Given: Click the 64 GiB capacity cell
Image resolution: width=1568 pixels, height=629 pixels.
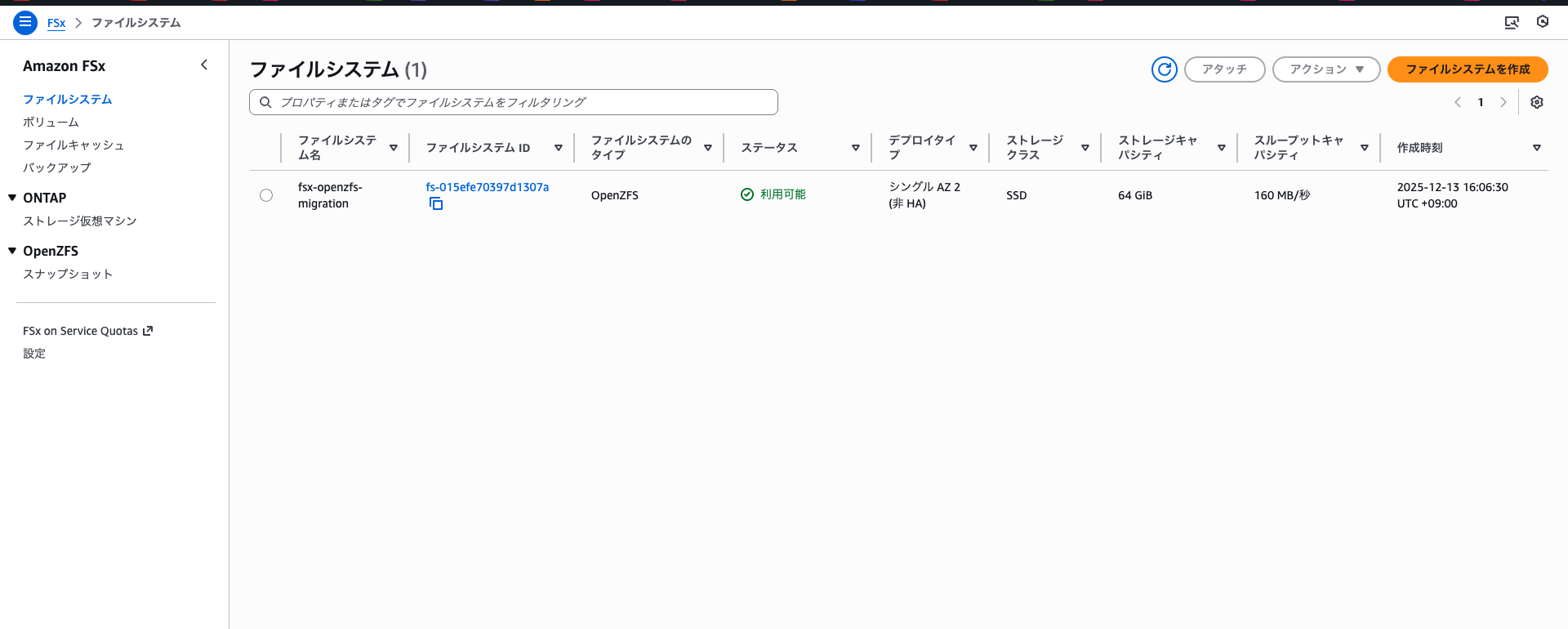Looking at the screenshot, I should [1135, 195].
